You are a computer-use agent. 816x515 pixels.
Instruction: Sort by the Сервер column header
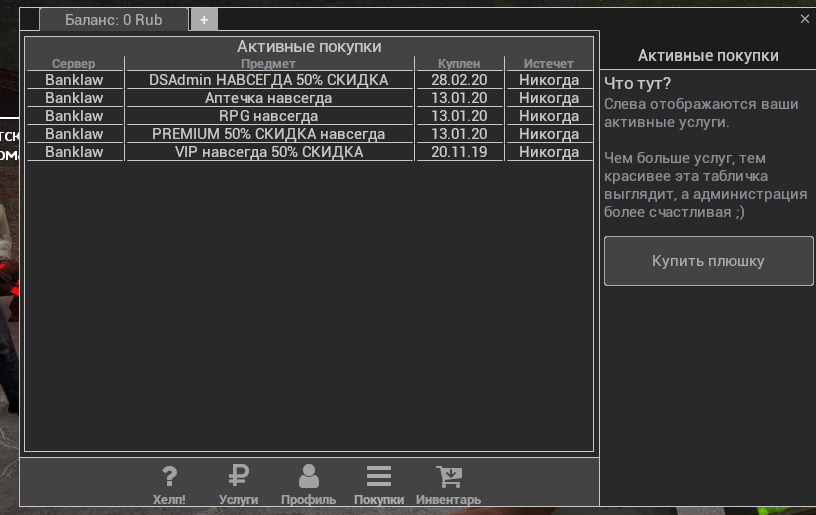pos(74,63)
